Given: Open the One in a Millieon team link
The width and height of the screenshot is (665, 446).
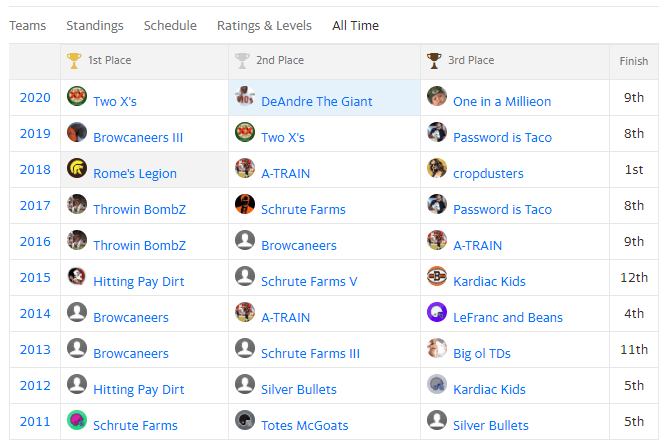Looking at the screenshot, I should 502,101.
